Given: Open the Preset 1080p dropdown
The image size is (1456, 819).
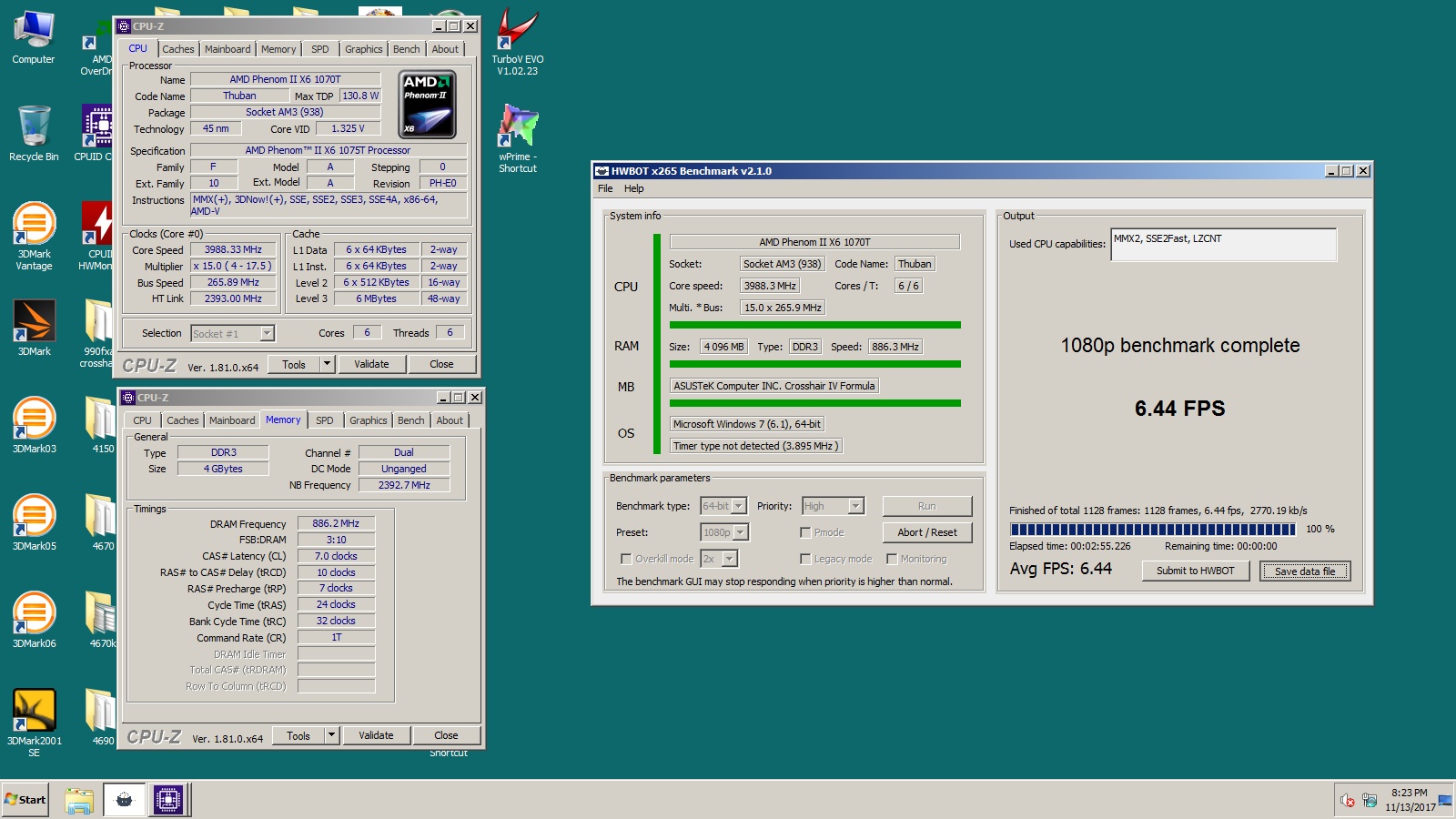Looking at the screenshot, I should coord(724,532).
